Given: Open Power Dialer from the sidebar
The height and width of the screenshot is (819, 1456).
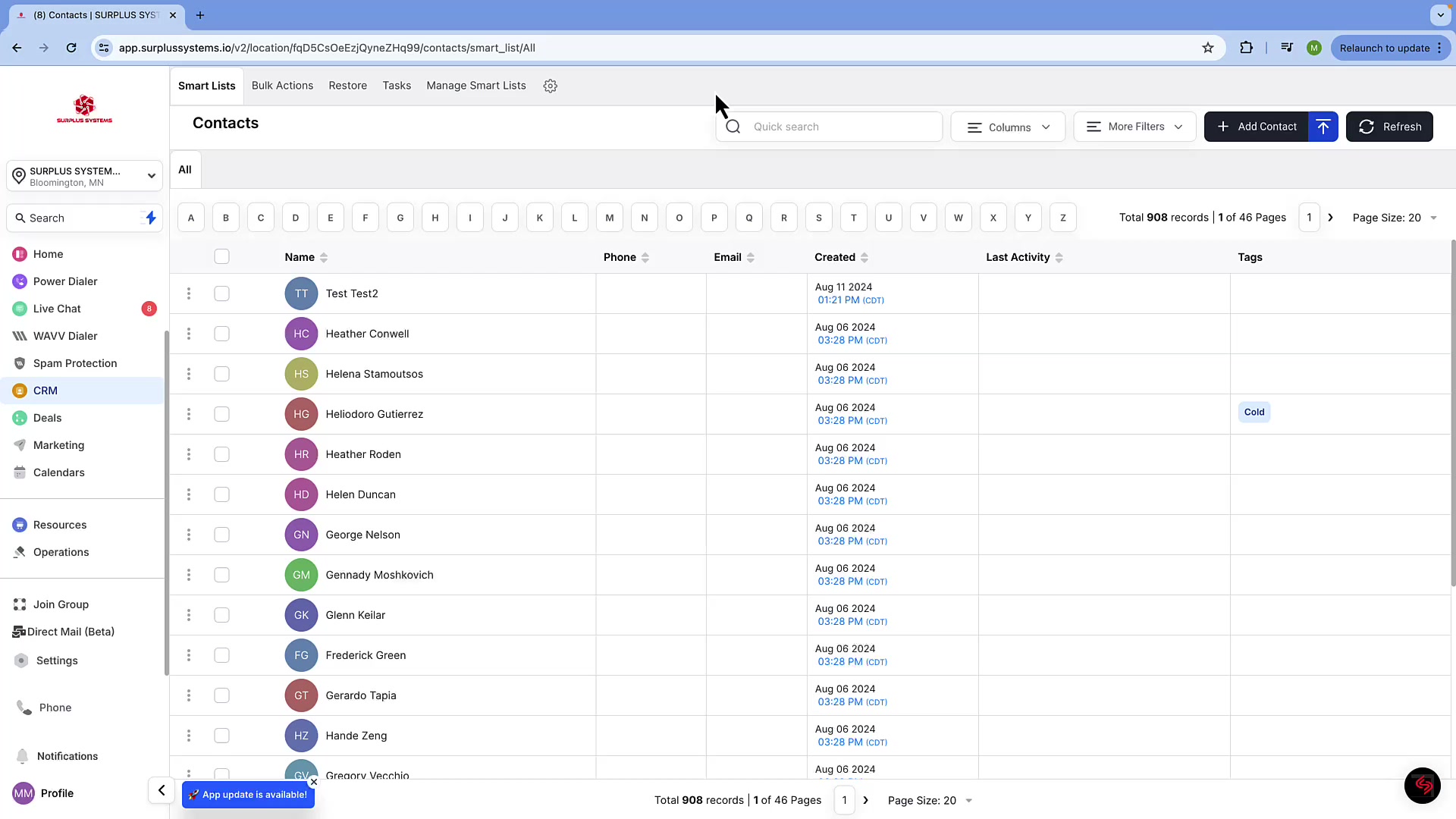Looking at the screenshot, I should click(x=65, y=281).
